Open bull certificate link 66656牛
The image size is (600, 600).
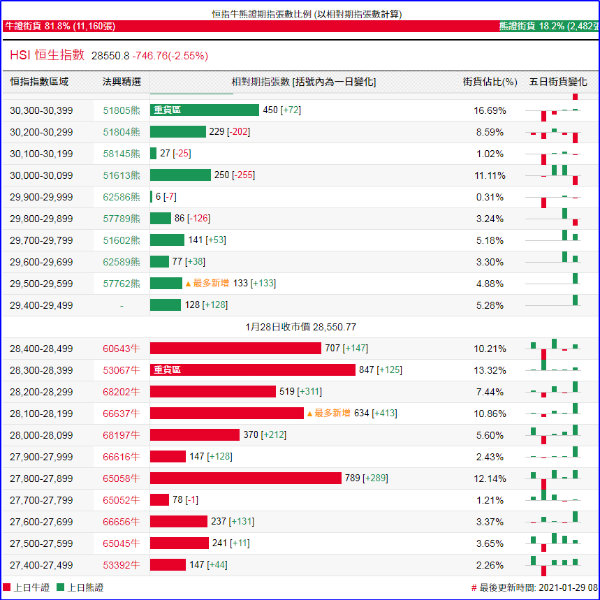pyautogui.click(x=121, y=522)
